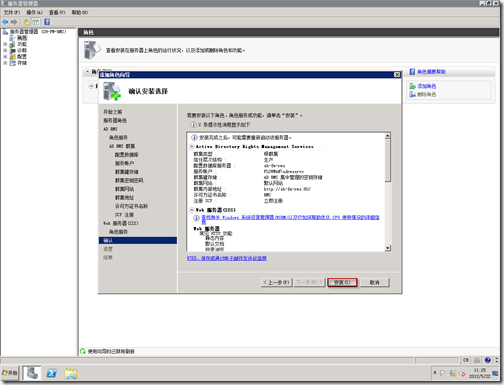Click the summary list scroll down arrow

coord(388,248)
